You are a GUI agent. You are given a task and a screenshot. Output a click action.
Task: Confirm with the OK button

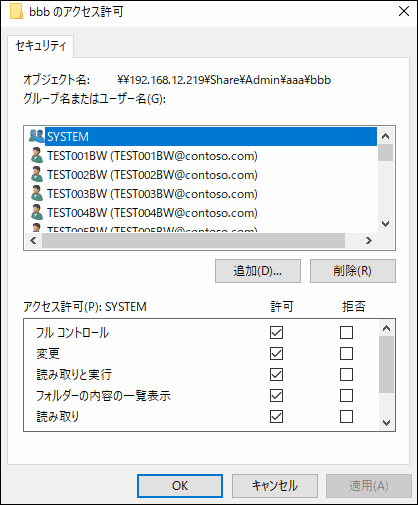[x=180, y=486]
